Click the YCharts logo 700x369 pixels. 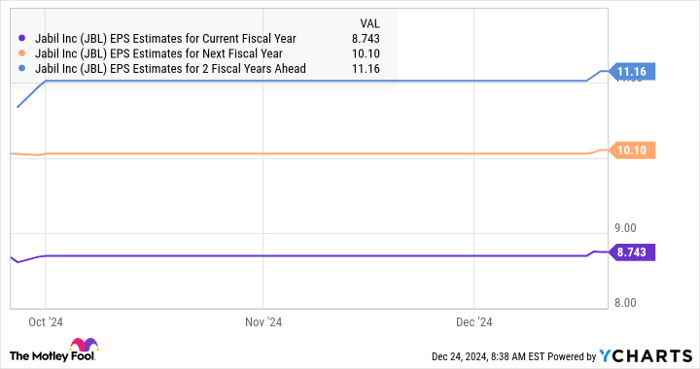click(x=646, y=356)
